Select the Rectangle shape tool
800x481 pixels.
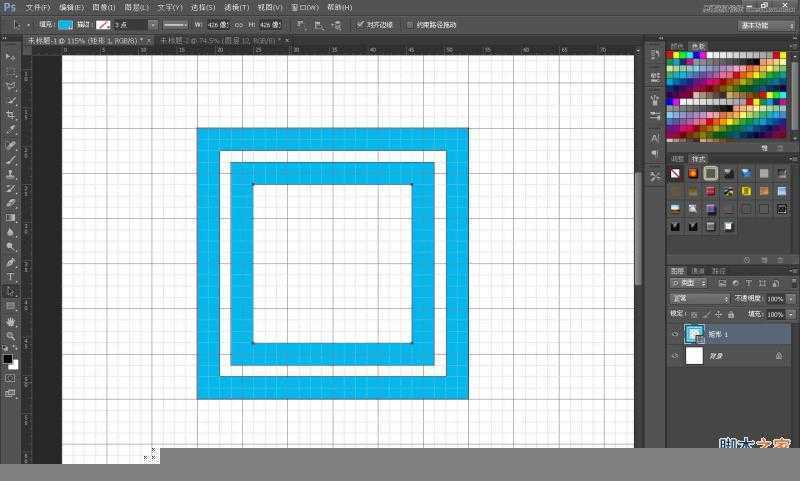[10, 306]
